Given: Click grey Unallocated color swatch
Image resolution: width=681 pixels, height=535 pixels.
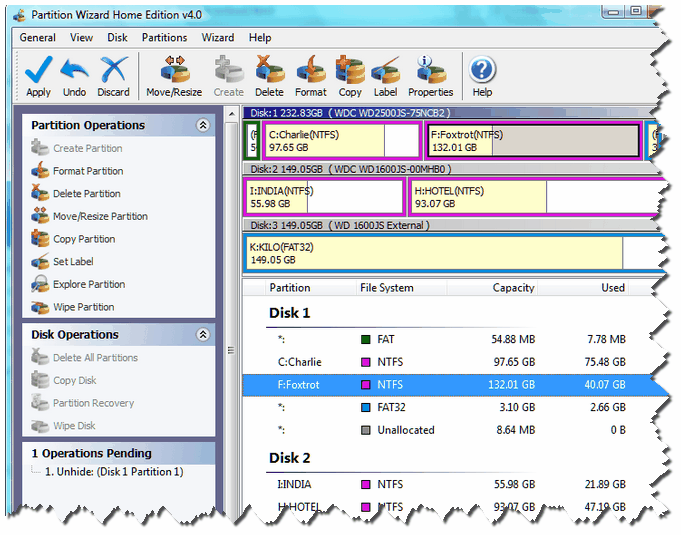Looking at the screenshot, I should 366,430.
